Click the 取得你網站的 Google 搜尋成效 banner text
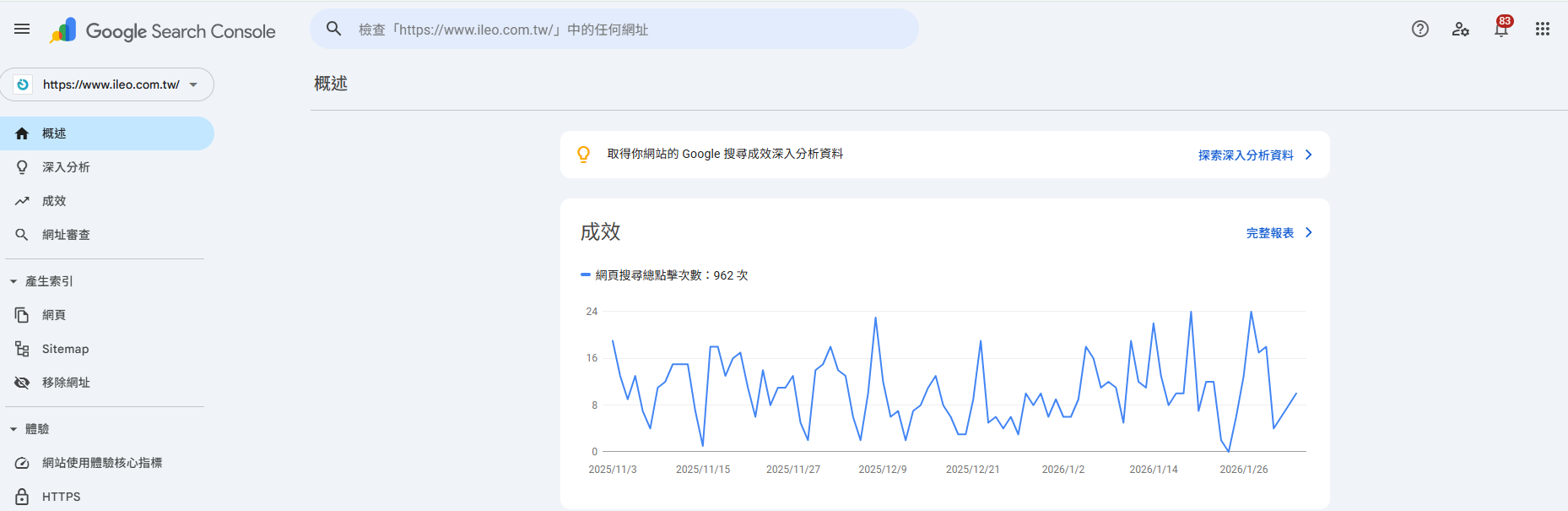This screenshot has width=1568, height=511. 725,154
